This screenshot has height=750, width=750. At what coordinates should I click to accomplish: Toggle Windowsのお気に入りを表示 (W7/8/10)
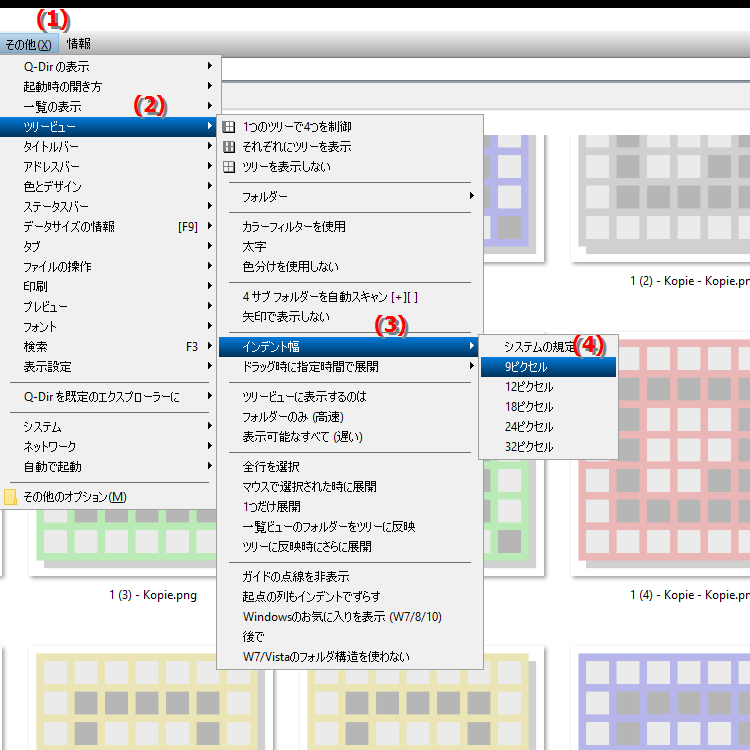[350, 617]
